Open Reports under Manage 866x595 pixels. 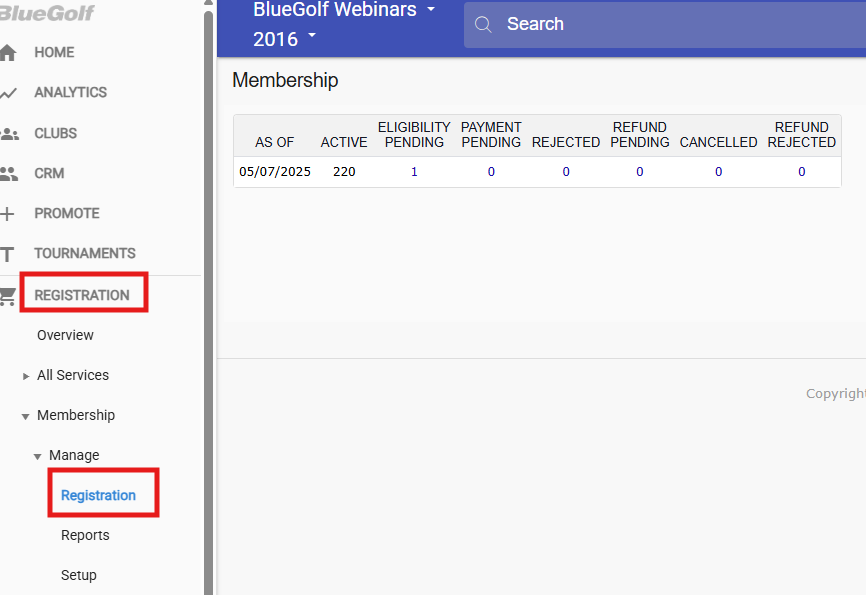(85, 535)
